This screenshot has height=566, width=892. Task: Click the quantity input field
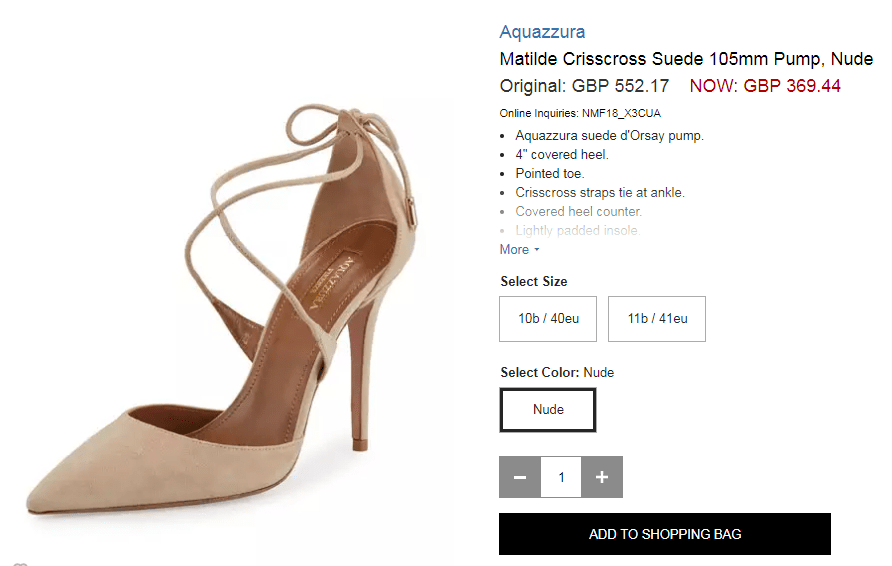pos(561,477)
